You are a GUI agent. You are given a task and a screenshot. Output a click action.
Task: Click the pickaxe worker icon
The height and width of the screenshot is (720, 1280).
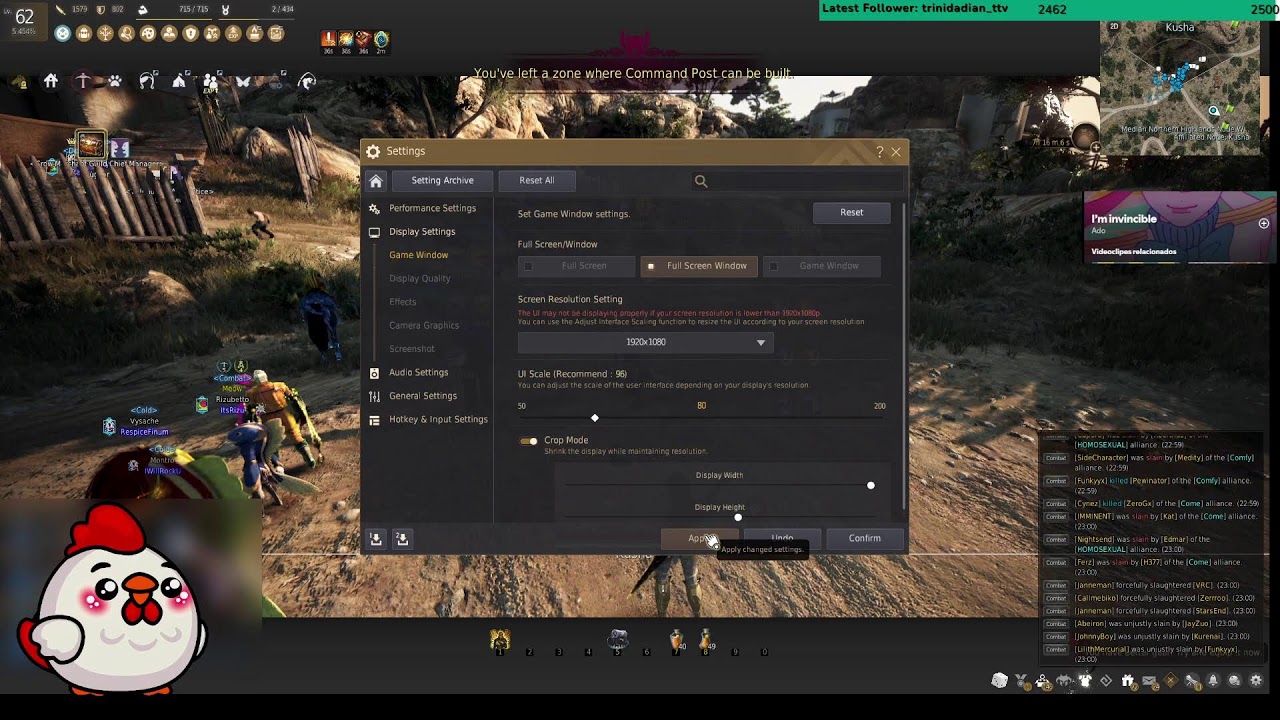click(83, 81)
